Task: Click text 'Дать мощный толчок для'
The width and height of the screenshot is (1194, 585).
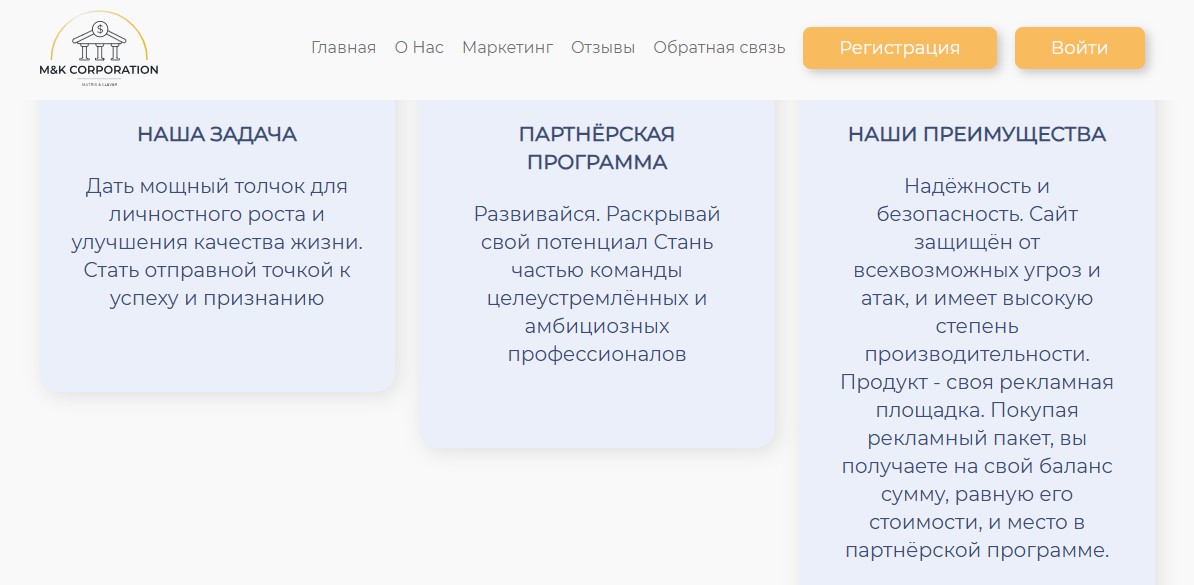Action: [x=217, y=186]
